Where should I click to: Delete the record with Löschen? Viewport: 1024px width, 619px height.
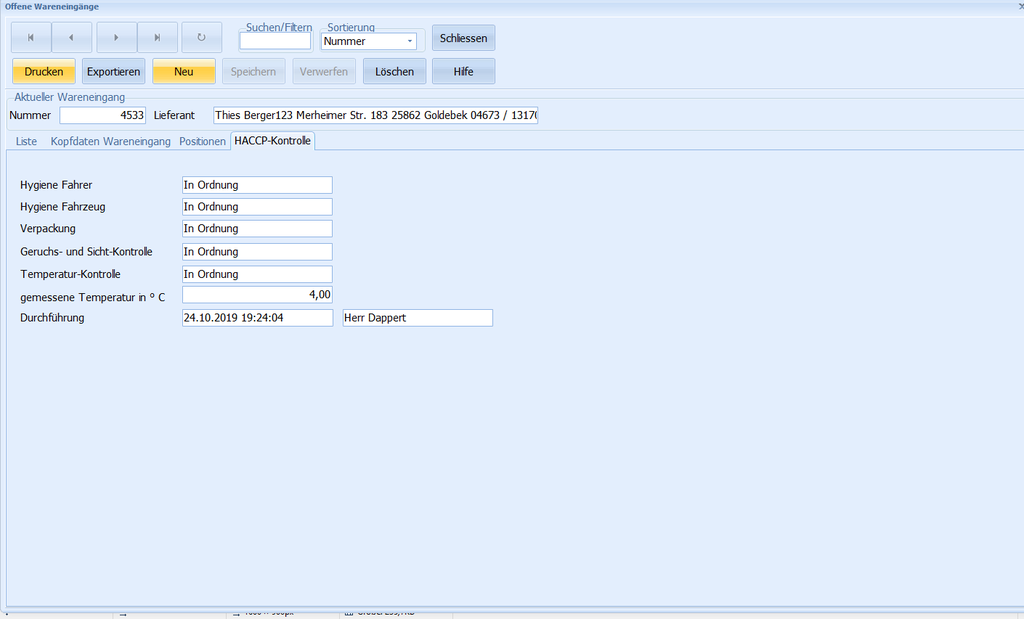pos(394,72)
